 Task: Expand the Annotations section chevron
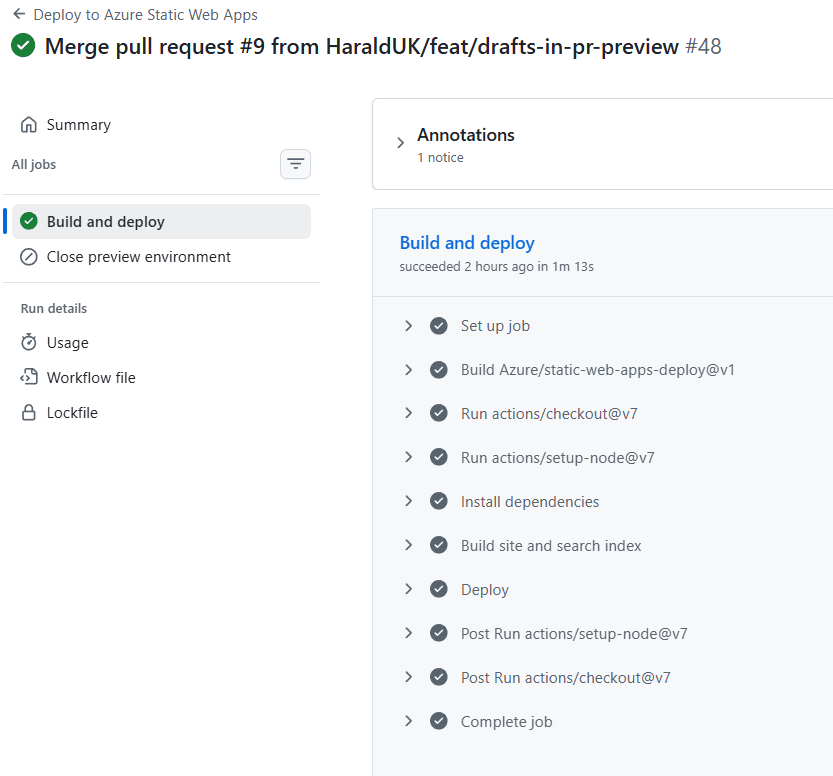[x=401, y=143]
